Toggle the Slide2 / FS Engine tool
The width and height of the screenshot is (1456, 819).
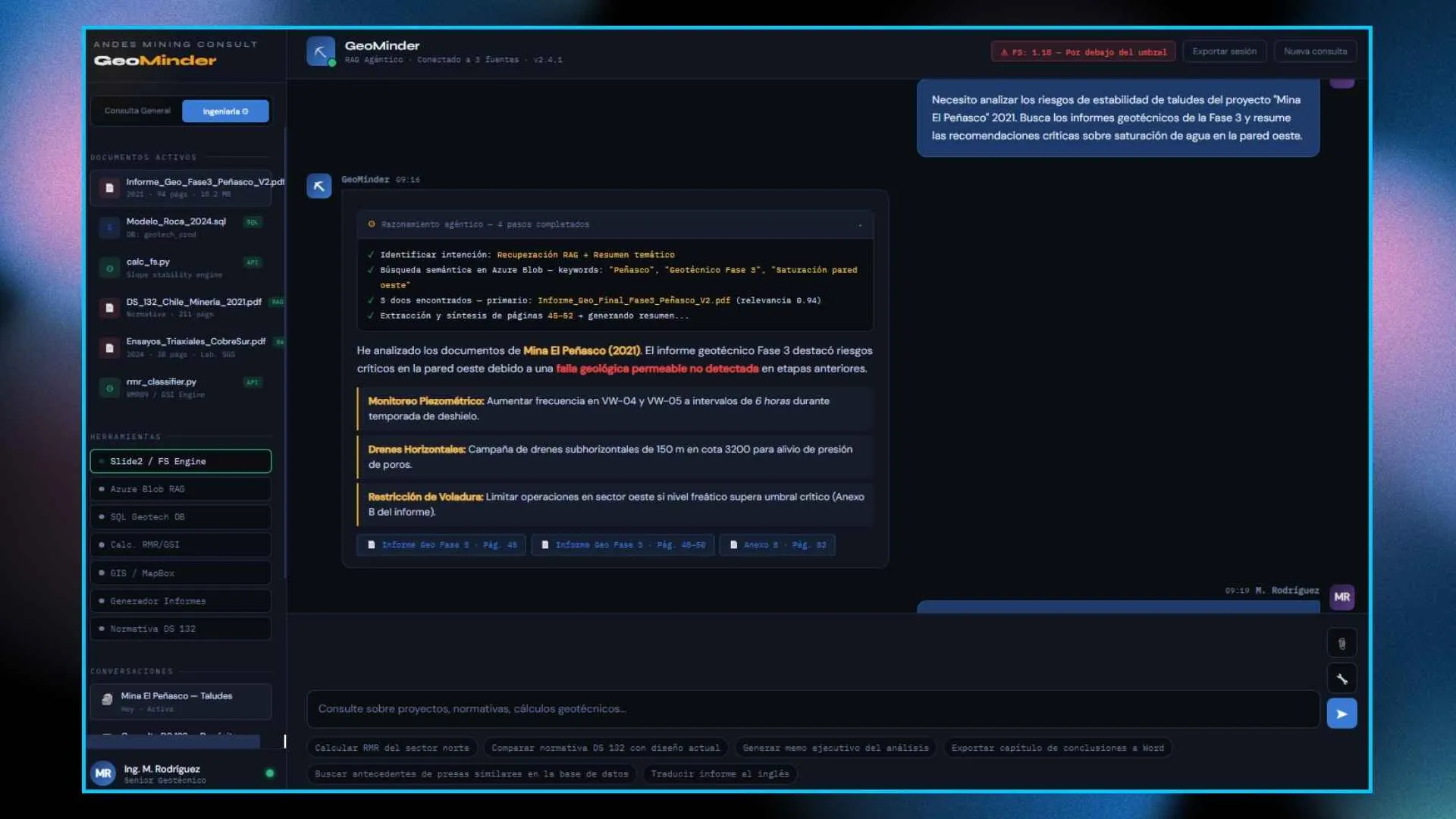click(x=180, y=461)
